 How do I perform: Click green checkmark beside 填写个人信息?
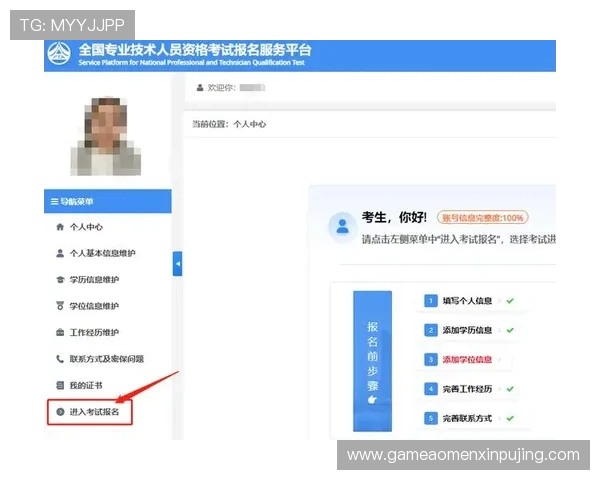pyautogui.click(x=510, y=301)
